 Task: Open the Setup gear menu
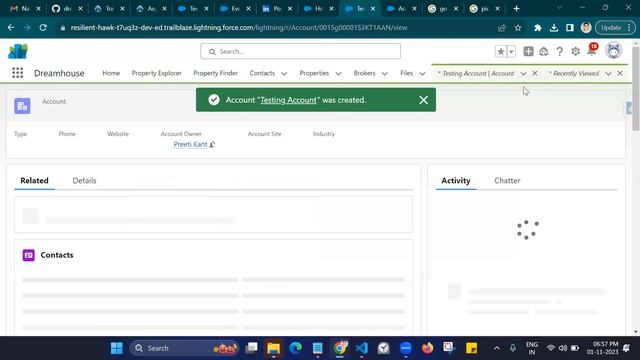576,51
